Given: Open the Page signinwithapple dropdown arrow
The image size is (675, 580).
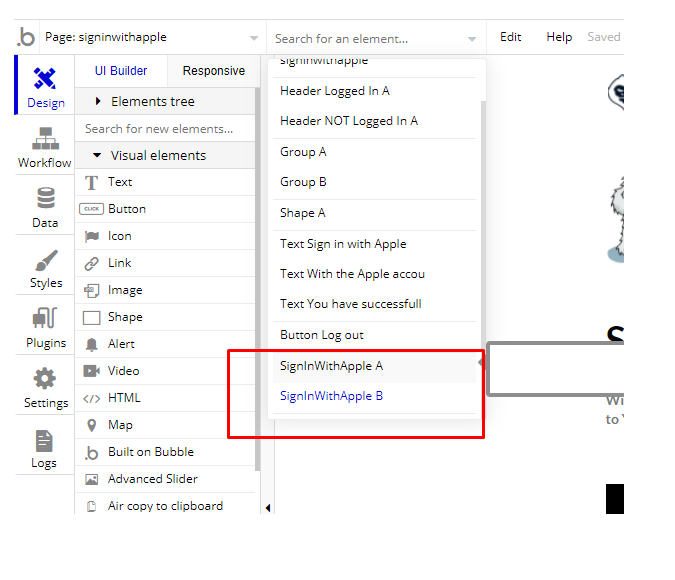Looking at the screenshot, I should (x=254, y=38).
